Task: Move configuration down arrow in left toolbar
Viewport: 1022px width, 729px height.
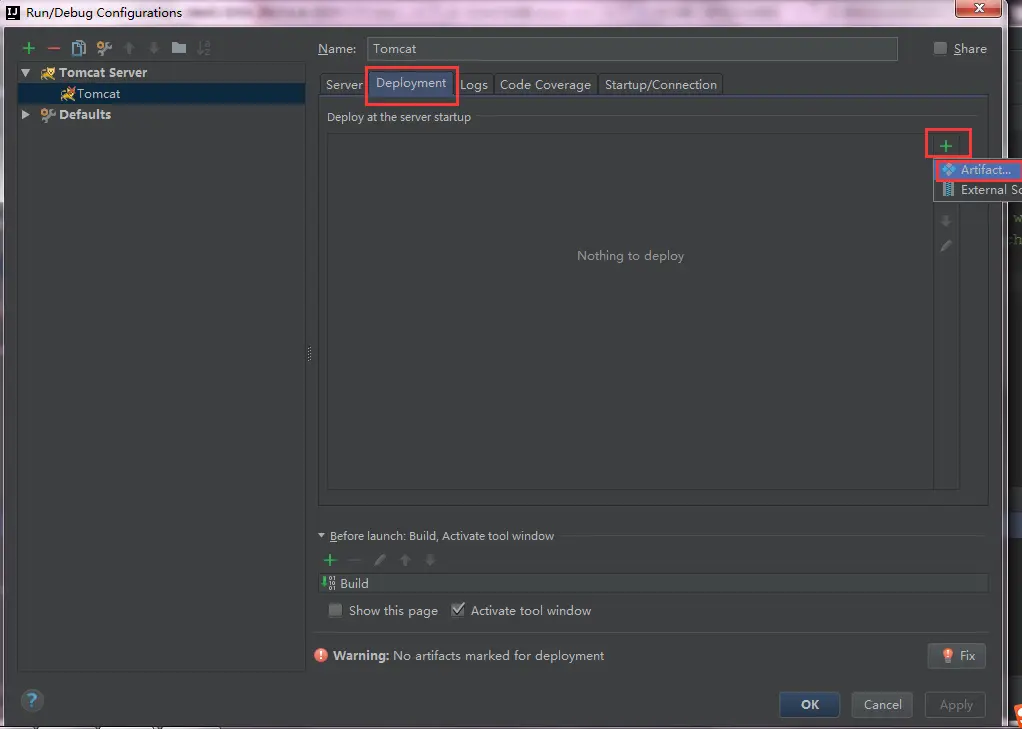Action: point(154,48)
